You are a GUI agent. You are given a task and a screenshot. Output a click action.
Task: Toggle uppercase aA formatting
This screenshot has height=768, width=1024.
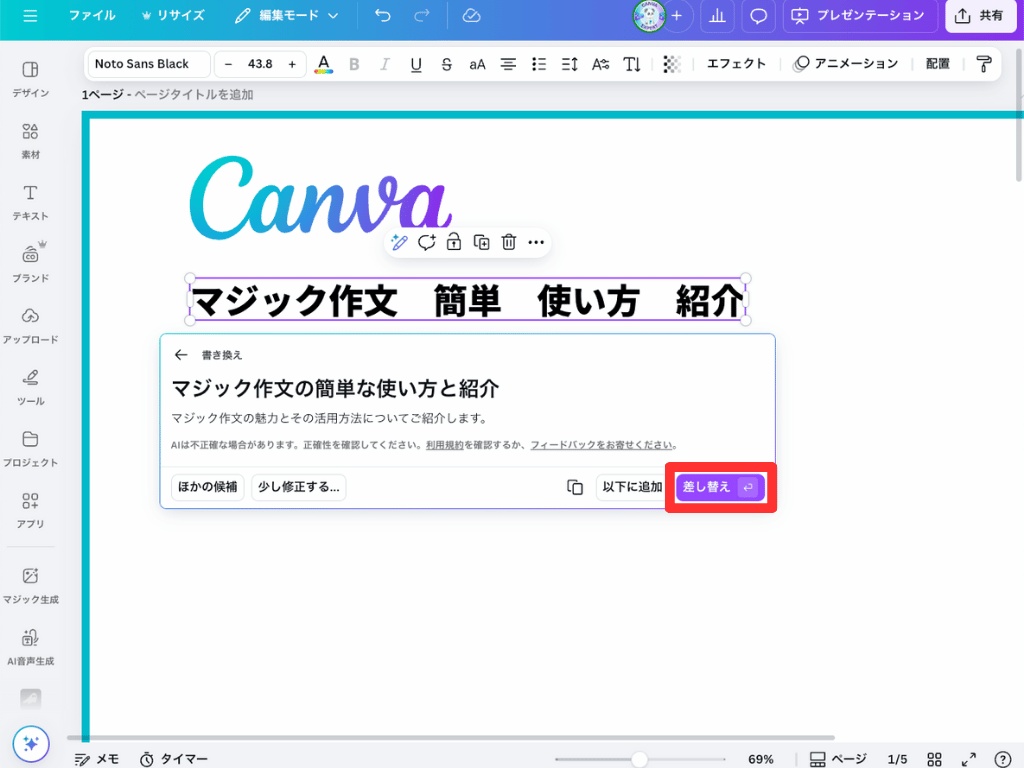coord(477,64)
